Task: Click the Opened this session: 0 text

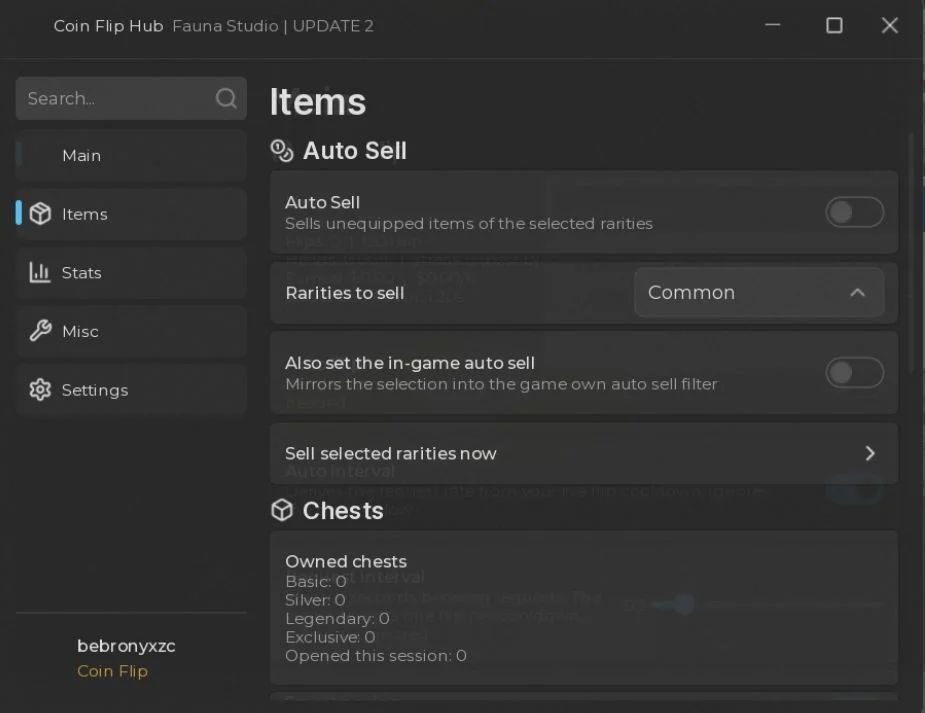Action: (x=376, y=656)
